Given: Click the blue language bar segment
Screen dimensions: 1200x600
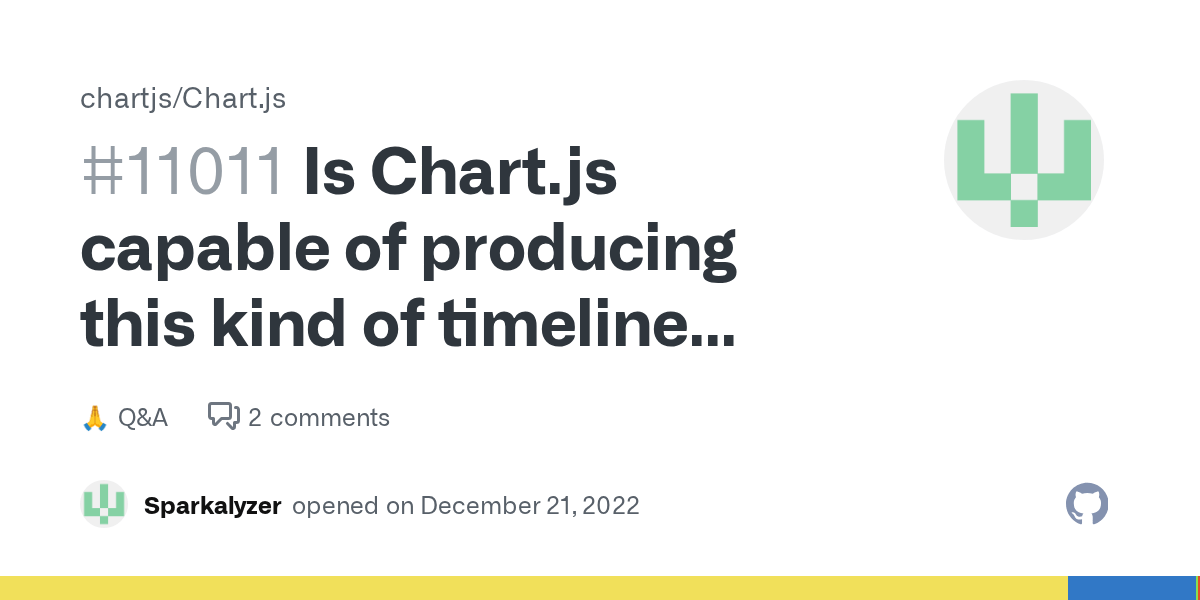Looking at the screenshot, I should [x=1130, y=588].
